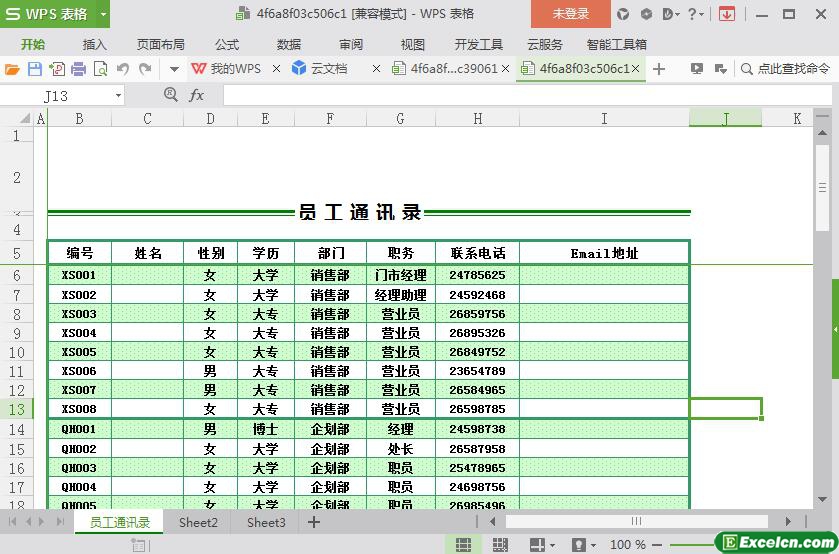Expand the WPS 表格 application menu arrow
The height and width of the screenshot is (554, 839).
coord(103,14)
